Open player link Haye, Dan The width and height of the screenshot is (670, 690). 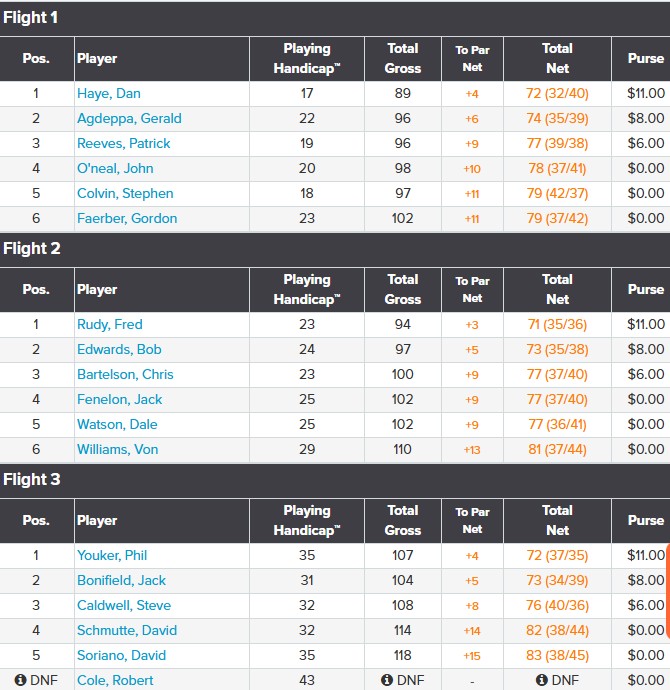click(108, 93)
